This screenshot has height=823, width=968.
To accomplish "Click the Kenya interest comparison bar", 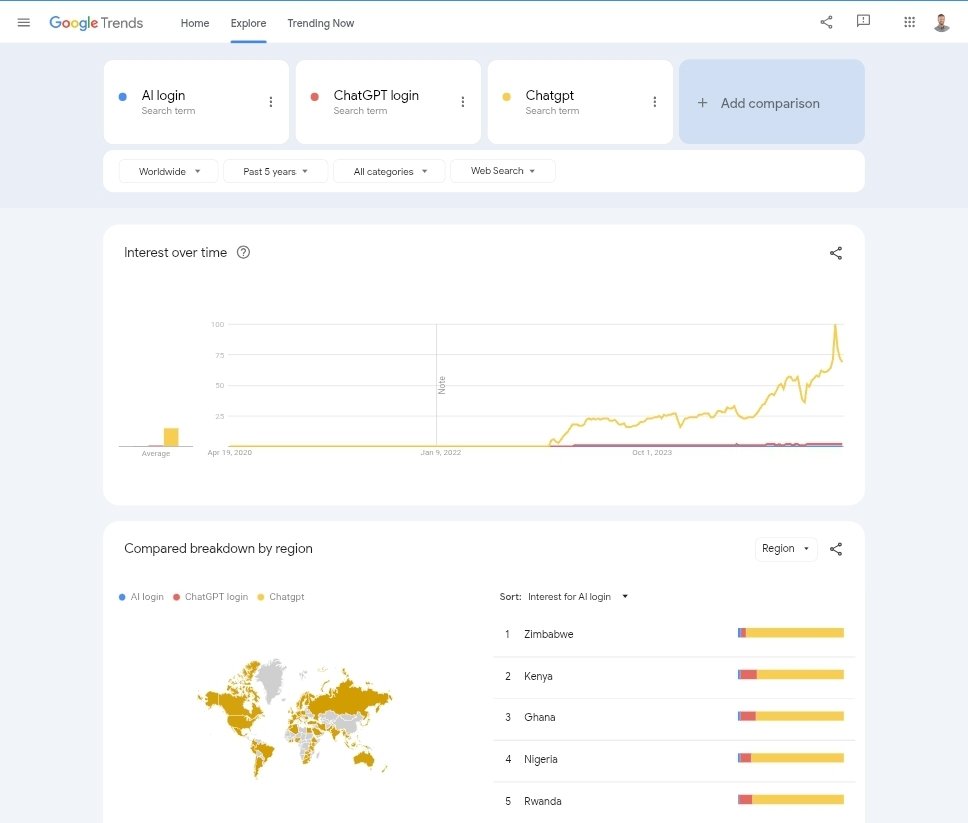I will click(791, 675).
